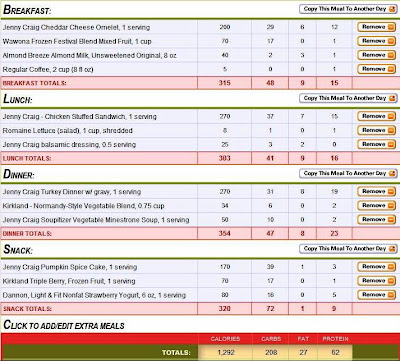
Task: Click Dinner Totals calories value 354
Action: 225,234
